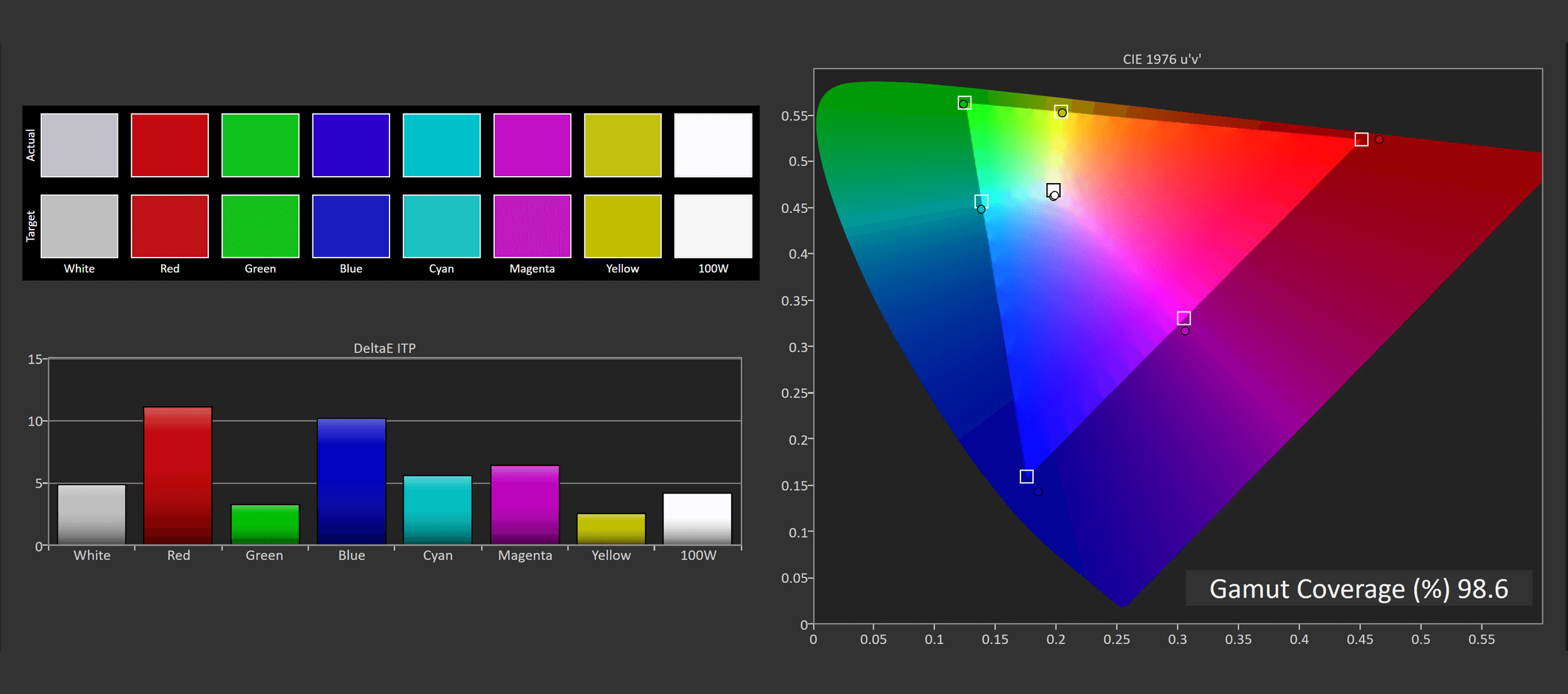Click the Target Yellow swatch
The height and width of the screenshot is (694, 1568).
click(x=622, y=226)
